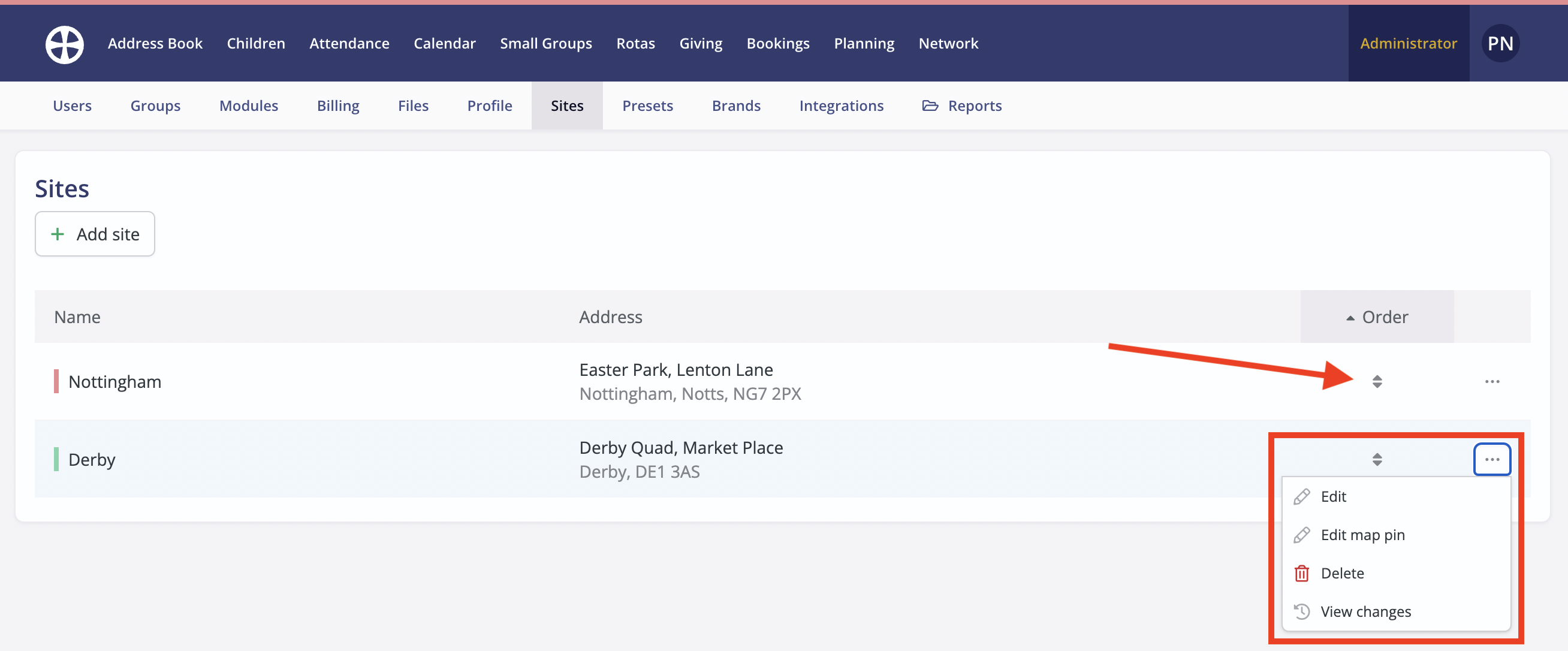Click the pink Nottingham color bar
The image size is (1568, 651).
[x=56, y=382]
